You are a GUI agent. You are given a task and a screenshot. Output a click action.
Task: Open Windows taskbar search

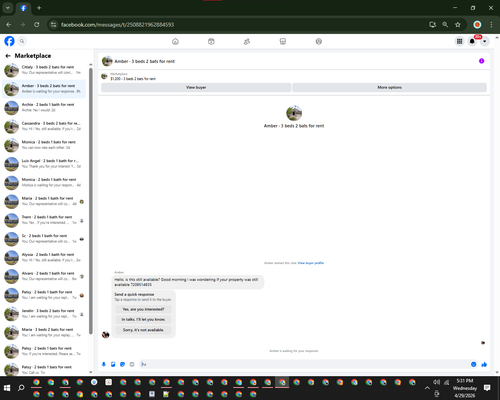point(21,388)
